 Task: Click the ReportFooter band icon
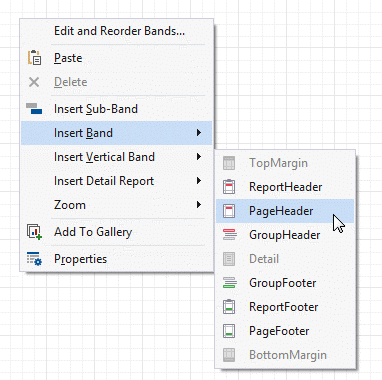point(229,307)
